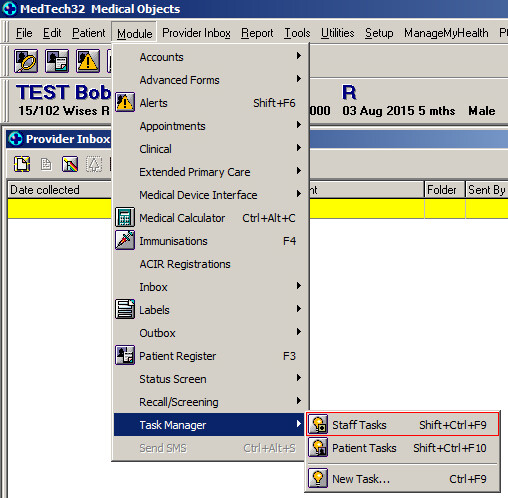Click the greyed-out arrow icon in Provider Inbox toolbar

(x=94, y=164)
